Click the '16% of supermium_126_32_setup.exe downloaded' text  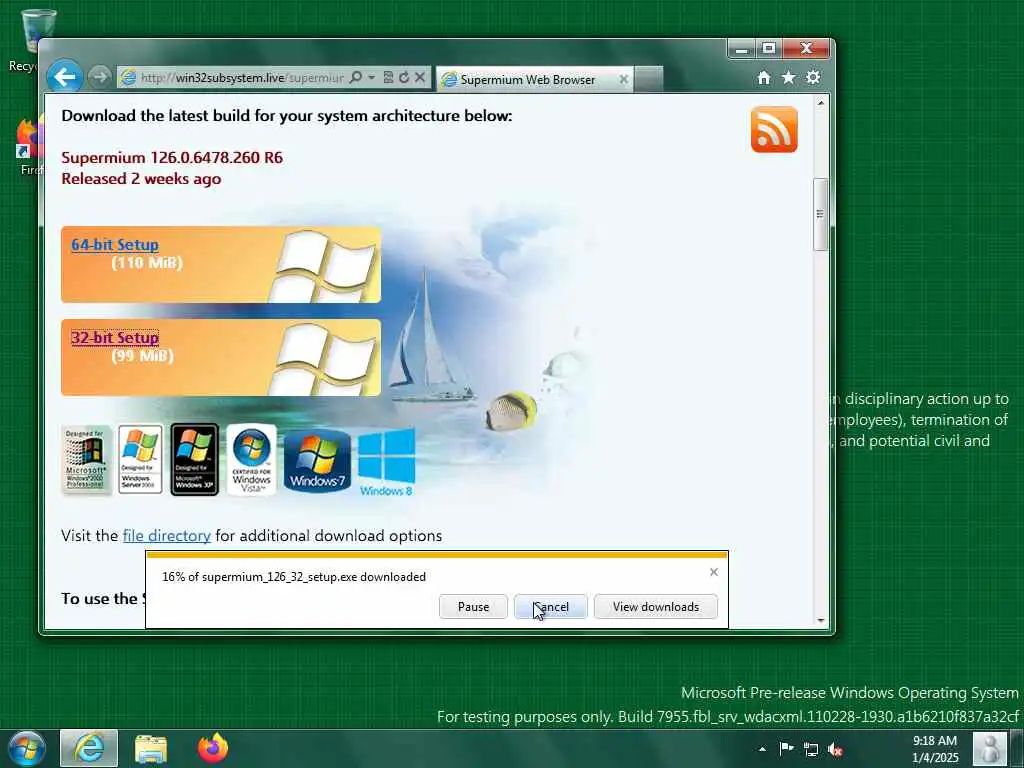point(294,577)
